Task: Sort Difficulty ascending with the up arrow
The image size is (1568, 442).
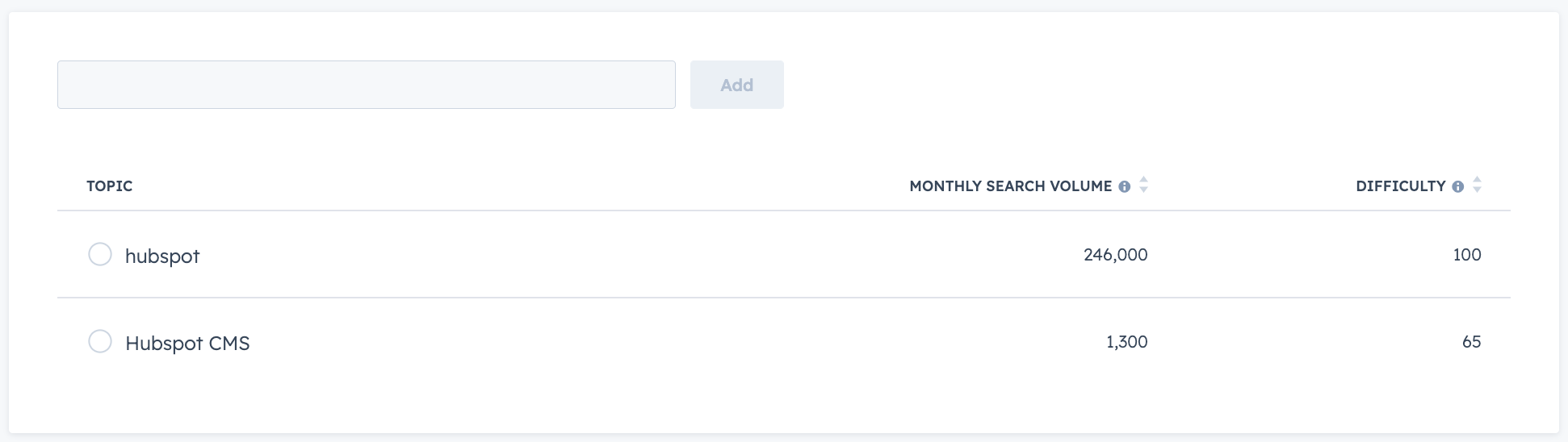Action: coord(1477,180)
